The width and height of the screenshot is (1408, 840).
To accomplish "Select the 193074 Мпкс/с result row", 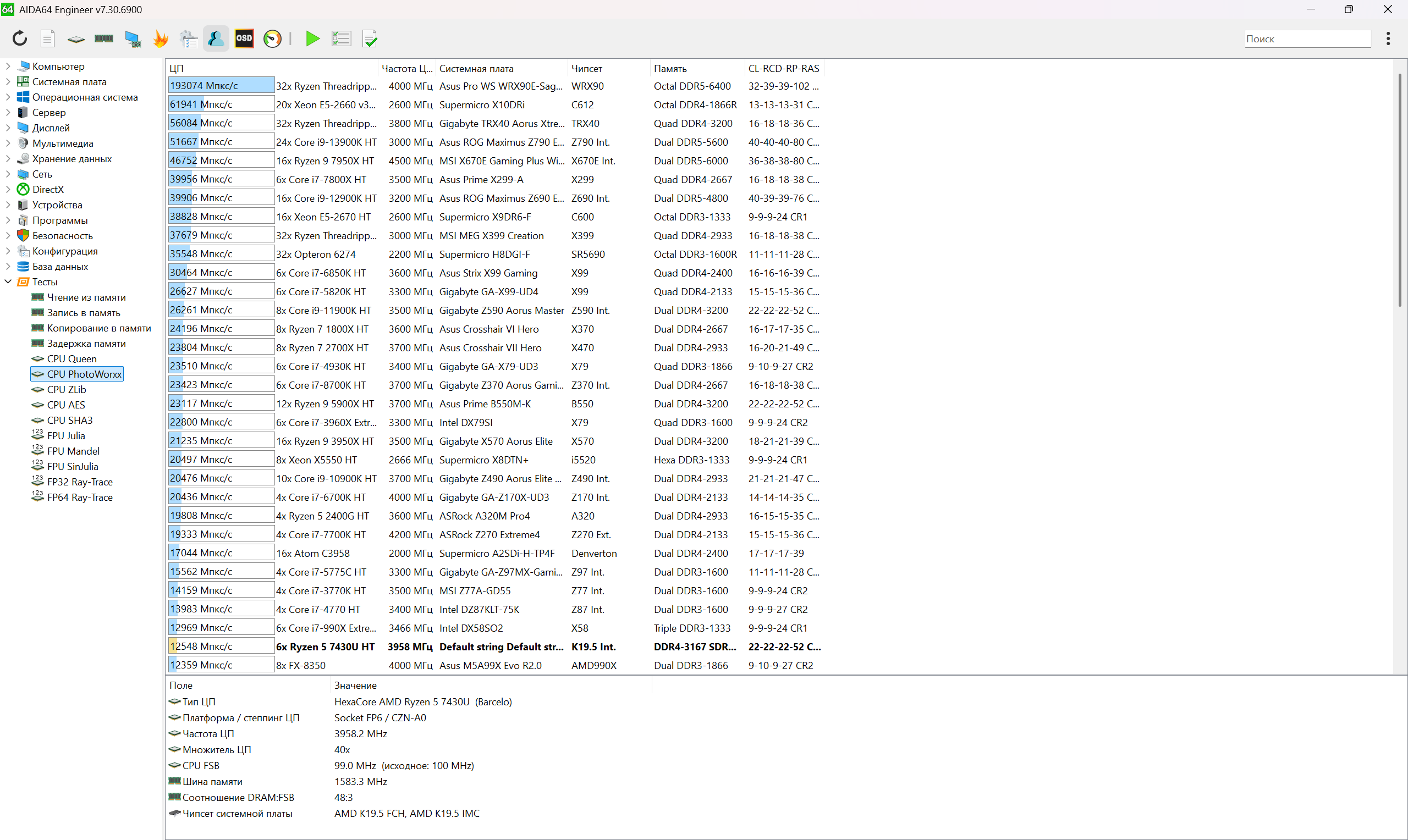I will (x=496, y=85).
